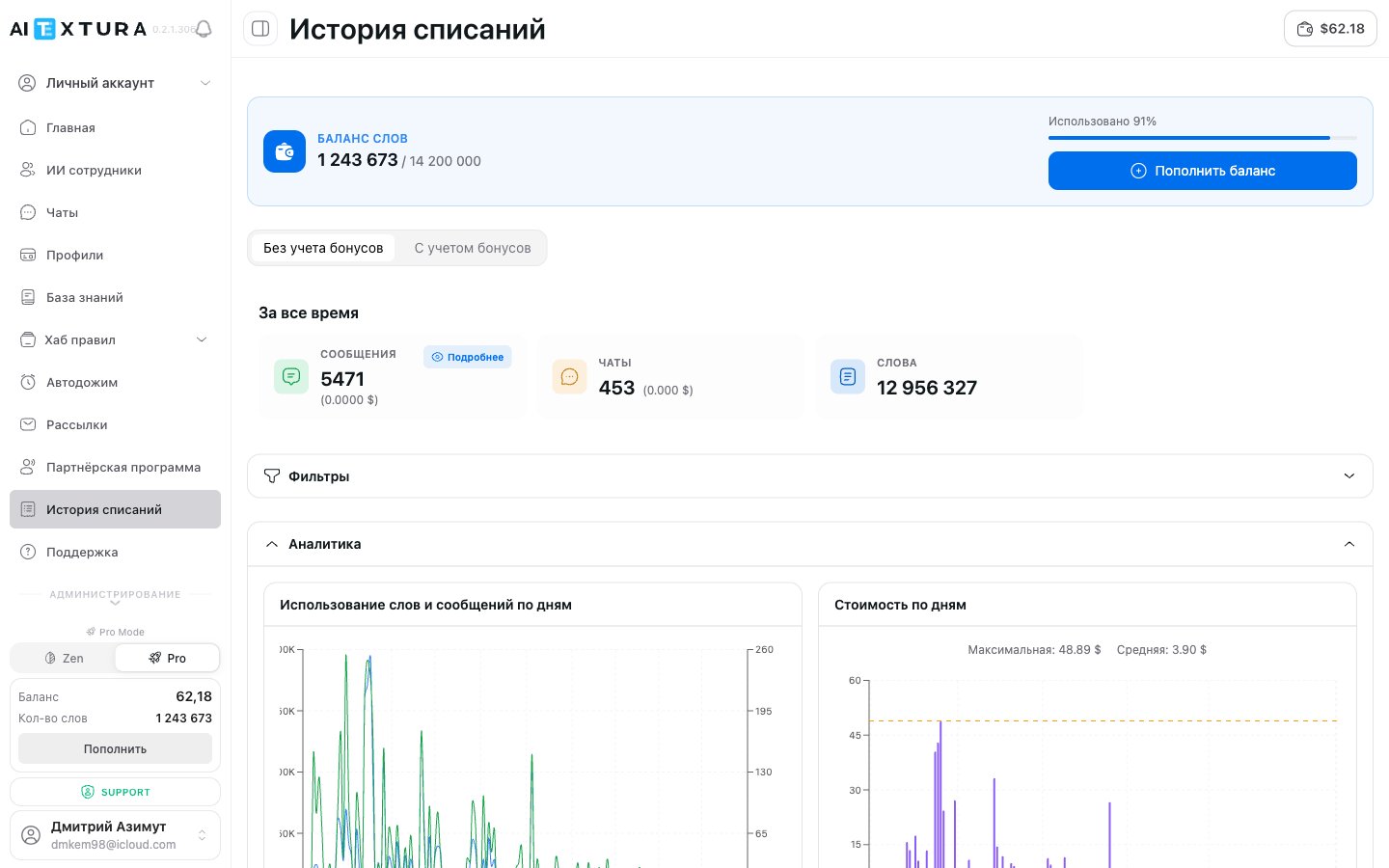The width and height of the screenshot is (1389, 868).
Task: Open Главная in the sidebar
Action: tap(115, 127)
